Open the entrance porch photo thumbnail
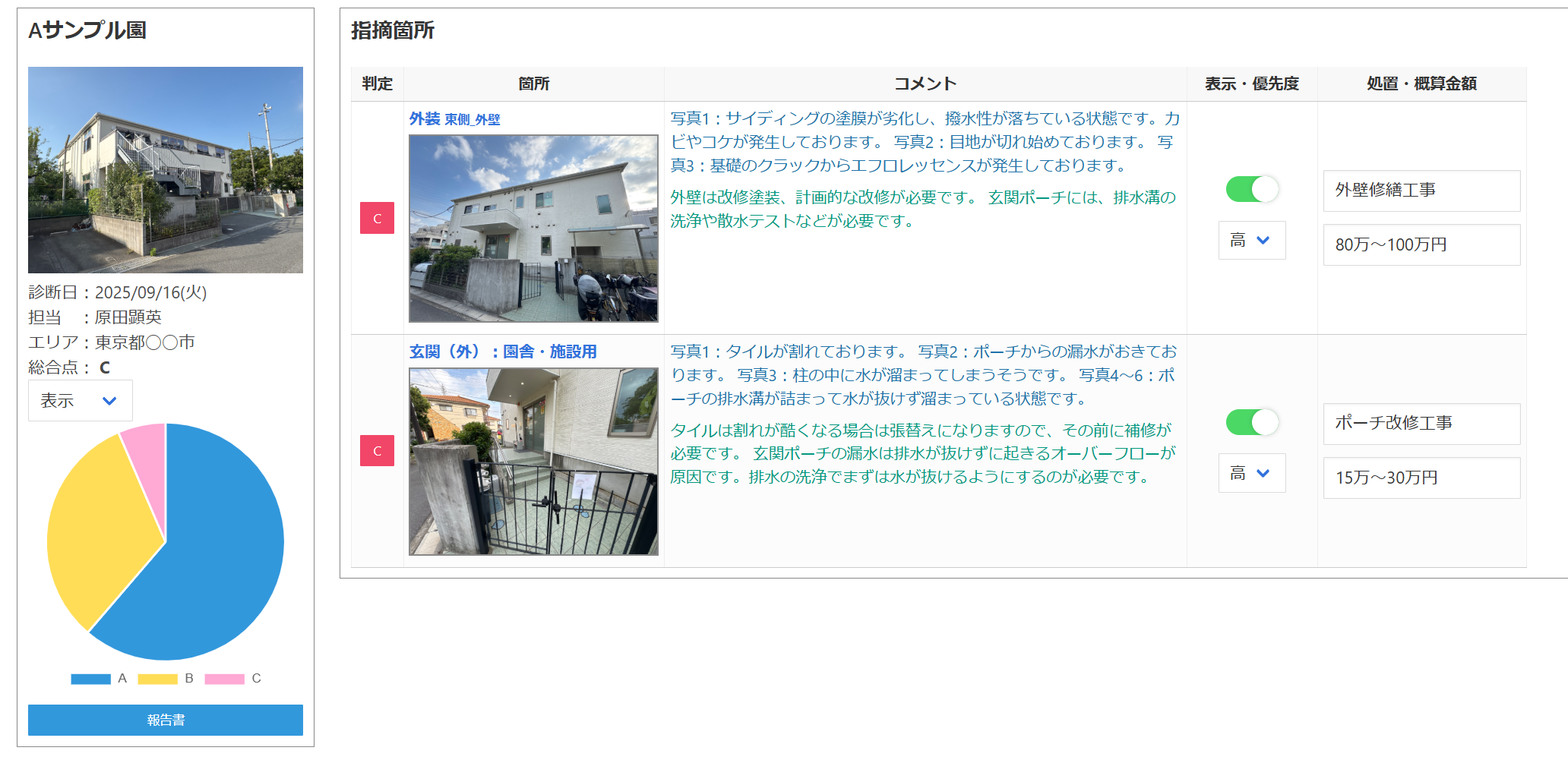The height and width of the screenshot is (760, 1568). [x=533, y=462]
